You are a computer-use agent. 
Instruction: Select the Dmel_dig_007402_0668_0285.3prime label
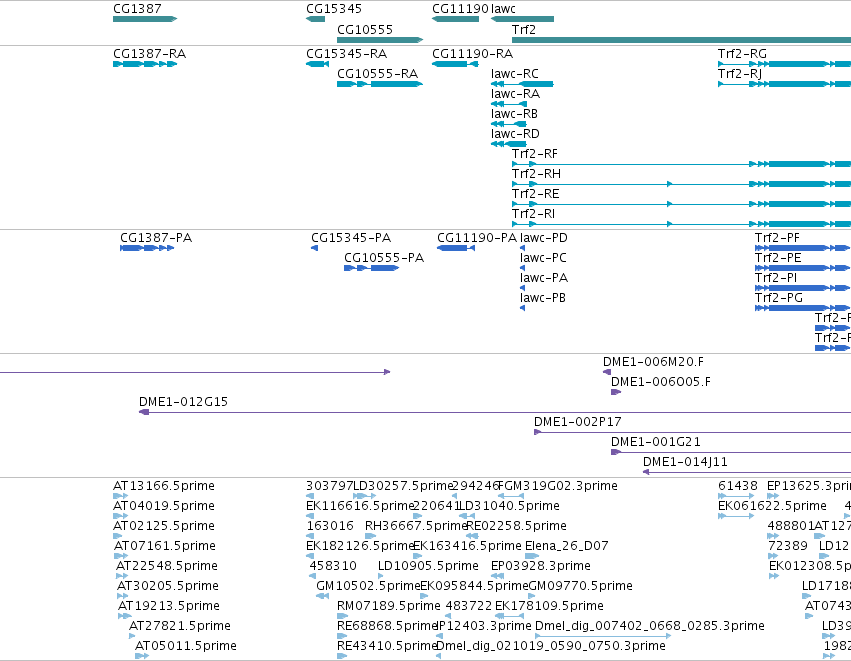(650, 626)
